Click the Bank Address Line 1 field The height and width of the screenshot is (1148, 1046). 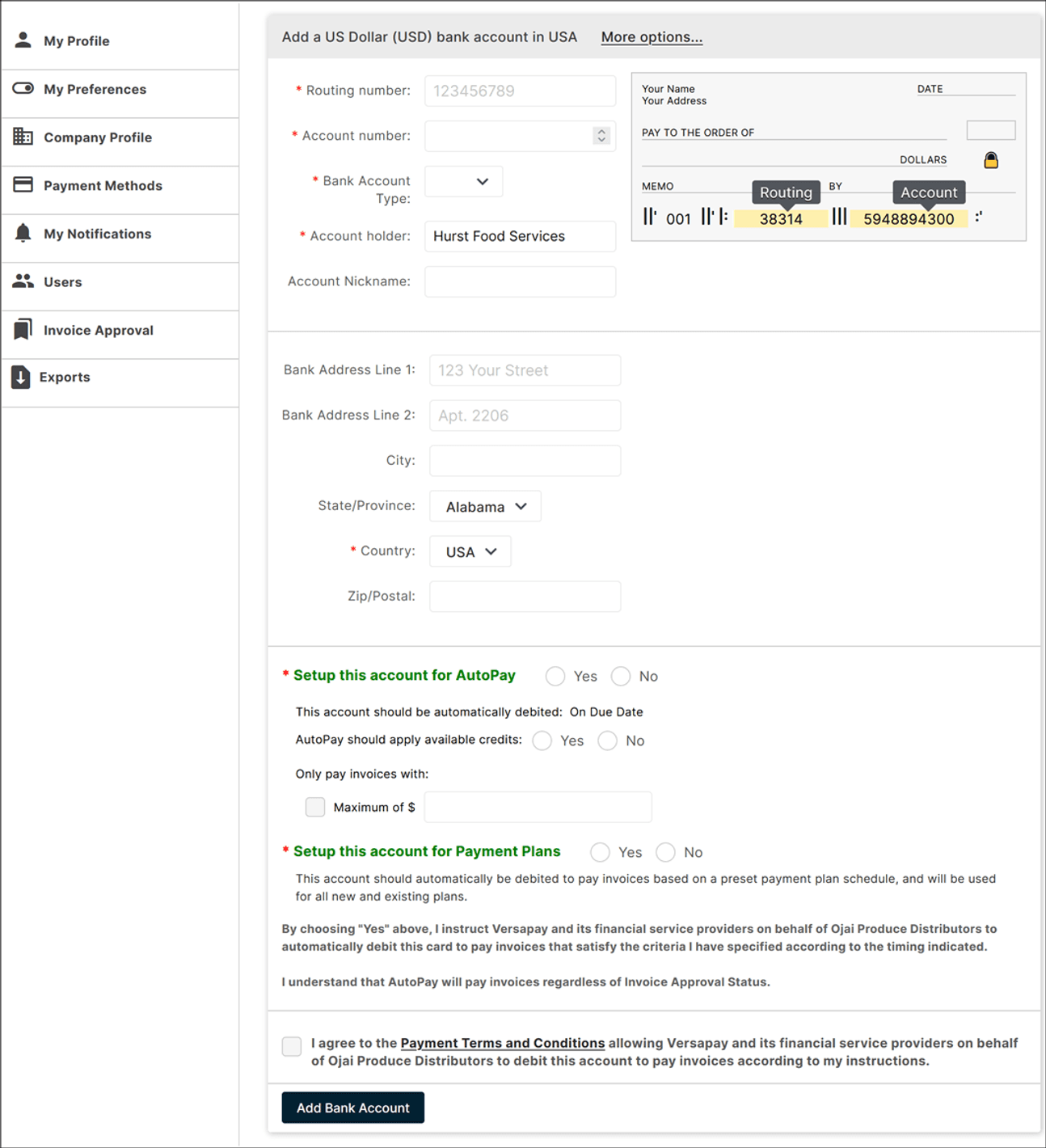point(525,370)
